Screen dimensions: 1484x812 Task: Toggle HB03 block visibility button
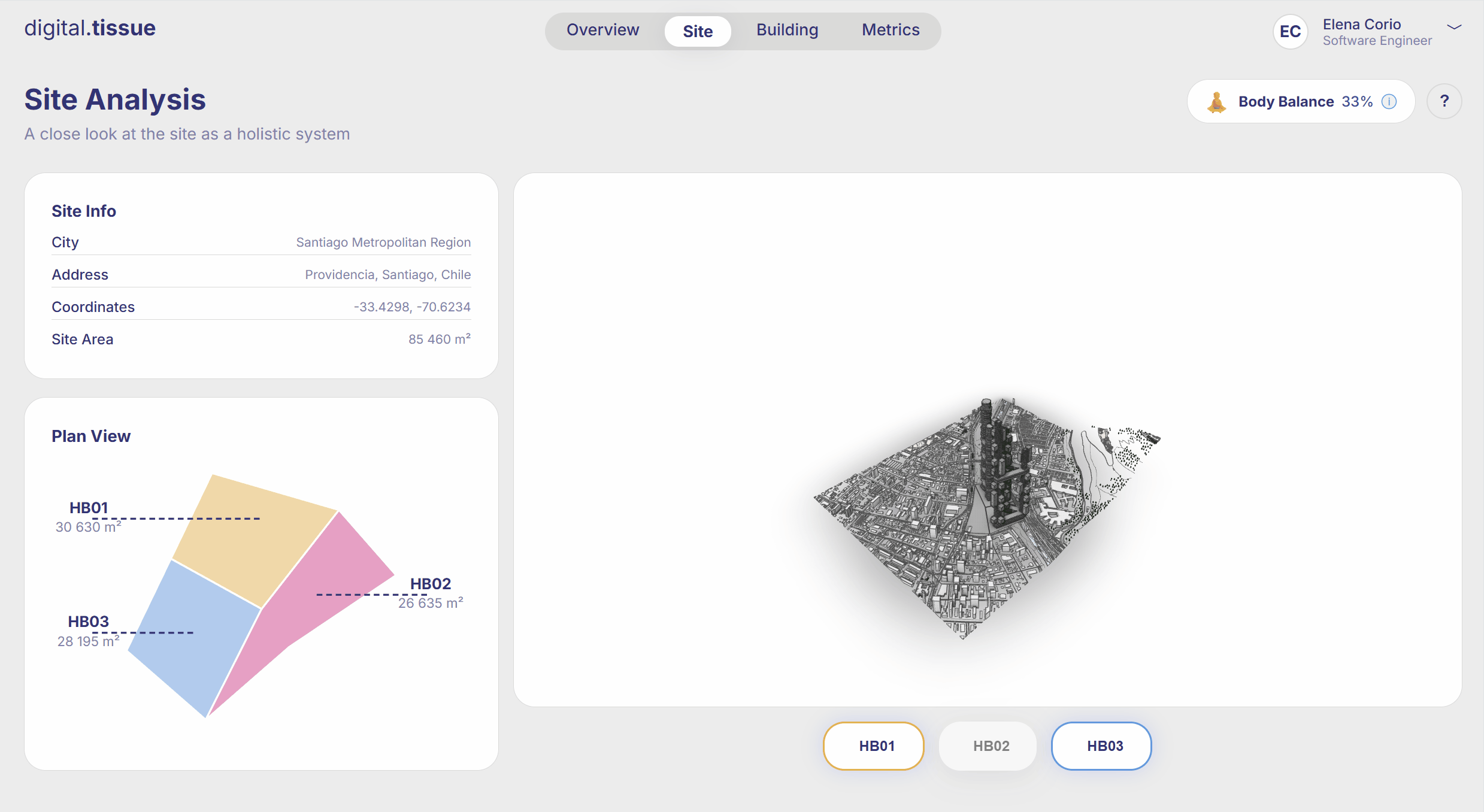[x=1102, y=746]
